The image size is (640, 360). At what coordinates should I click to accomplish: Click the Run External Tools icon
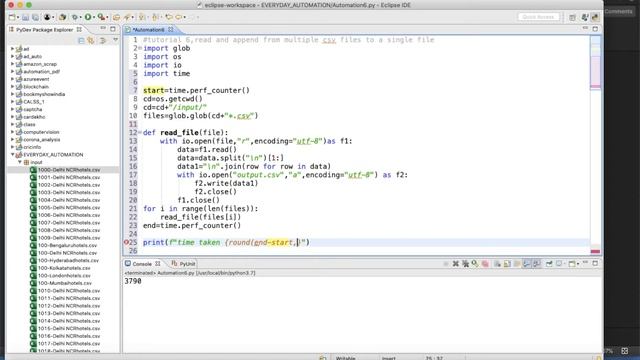click(101, 17)
